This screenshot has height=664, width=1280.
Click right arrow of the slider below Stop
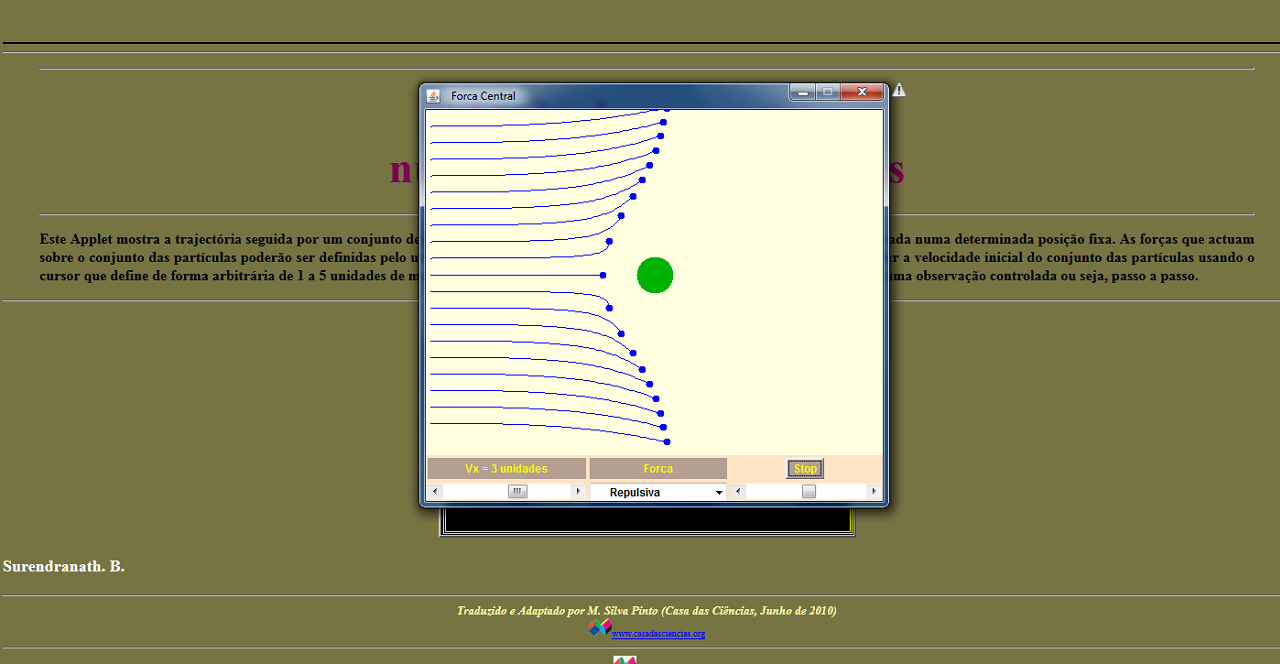coord(873,492)
